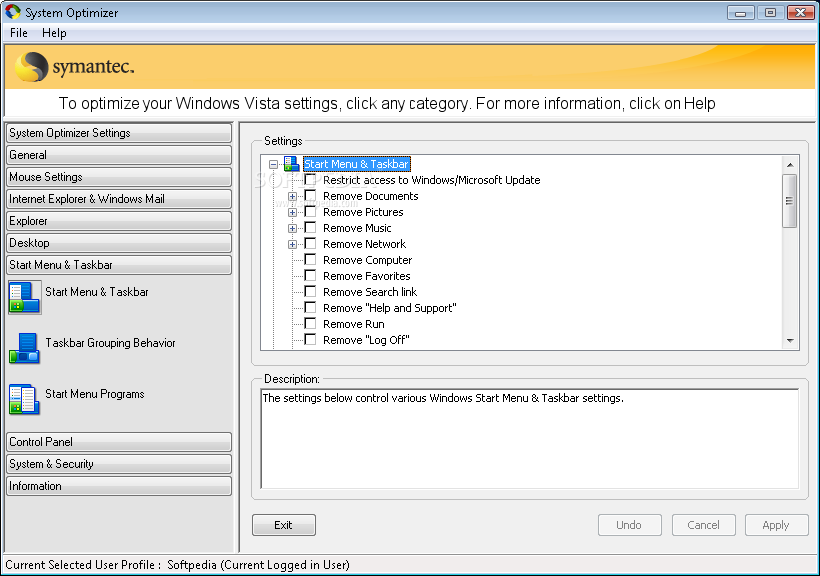
Task: Click the Apply button
Action: coord(776,525)
